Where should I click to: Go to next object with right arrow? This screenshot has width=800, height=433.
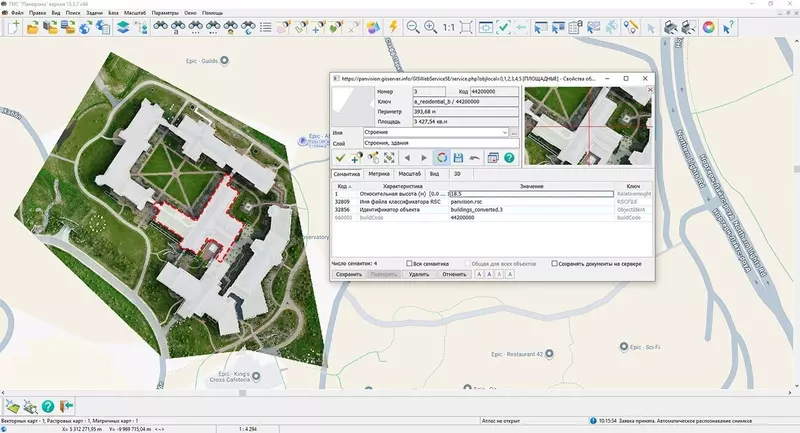pos(424,158)
